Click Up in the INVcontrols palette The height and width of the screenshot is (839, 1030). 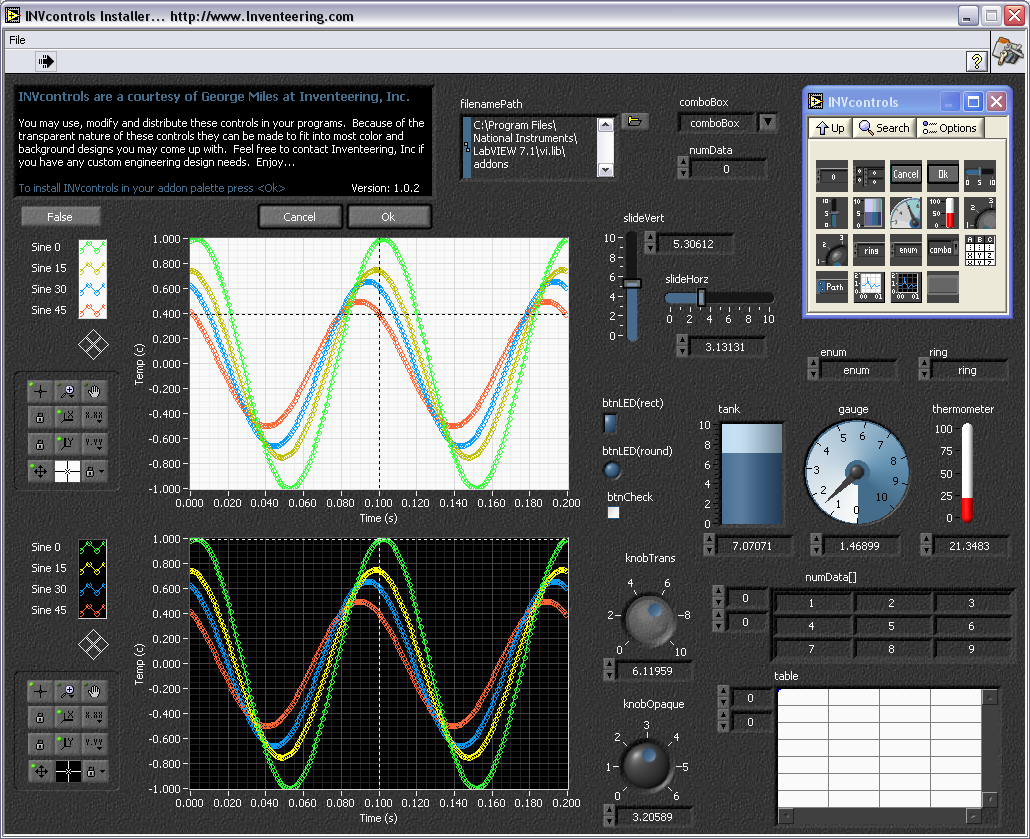click(x=830, y=128)
